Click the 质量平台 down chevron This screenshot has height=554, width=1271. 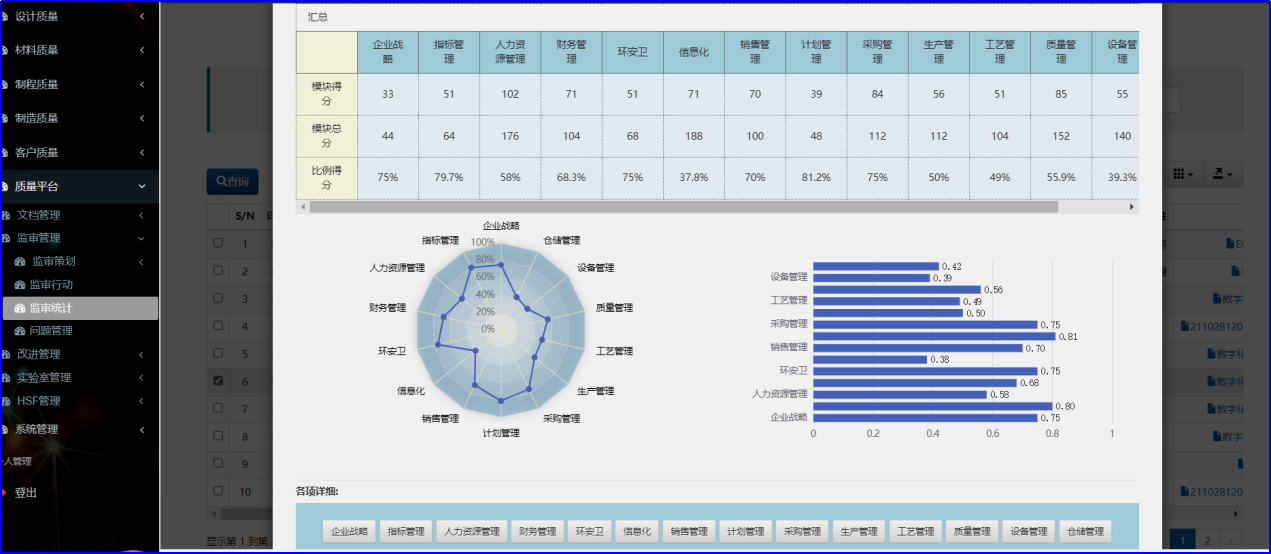142,186
